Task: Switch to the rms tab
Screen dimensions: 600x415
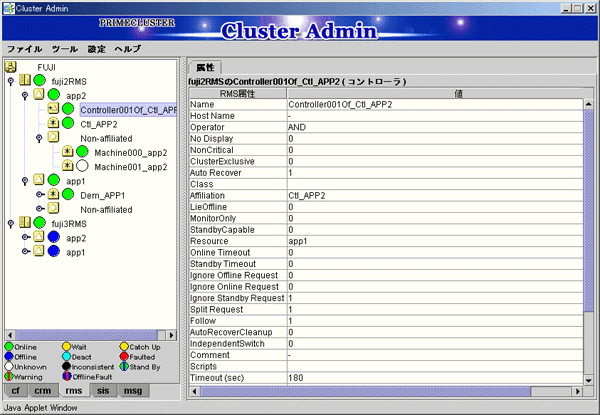Action: pos(73,391)
